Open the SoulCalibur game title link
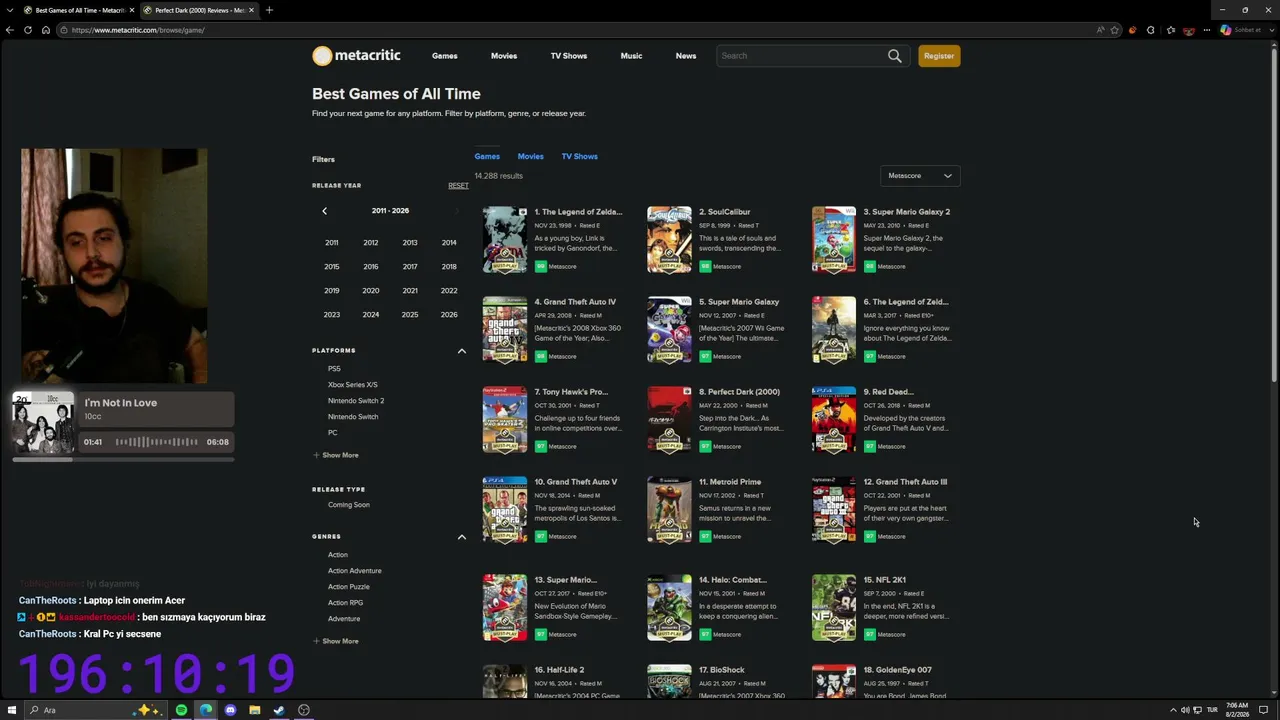The image size is (1280, 720). coord(725,212)
